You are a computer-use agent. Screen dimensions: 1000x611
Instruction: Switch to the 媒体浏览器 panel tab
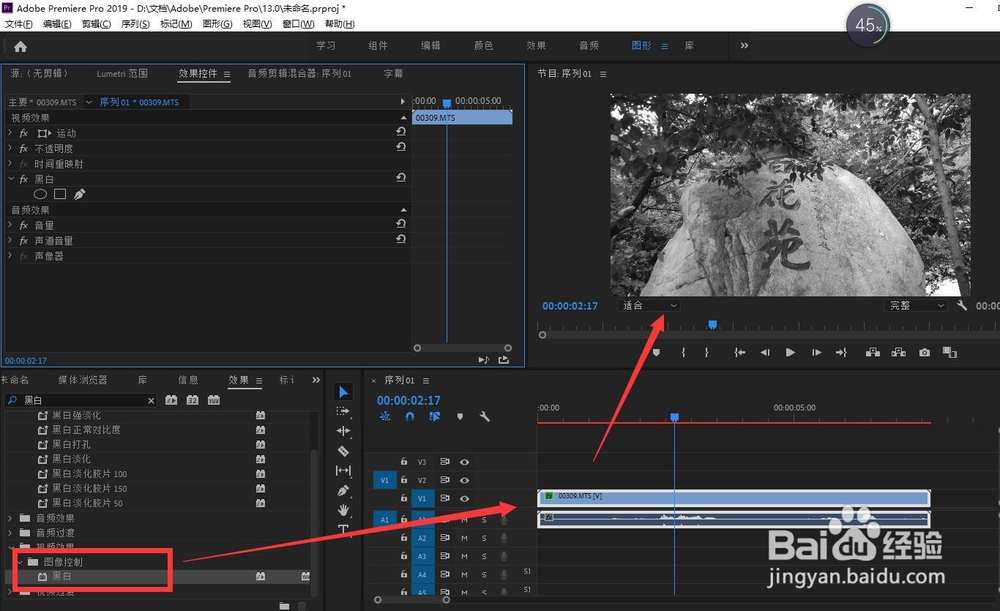(x=82, y=379)
